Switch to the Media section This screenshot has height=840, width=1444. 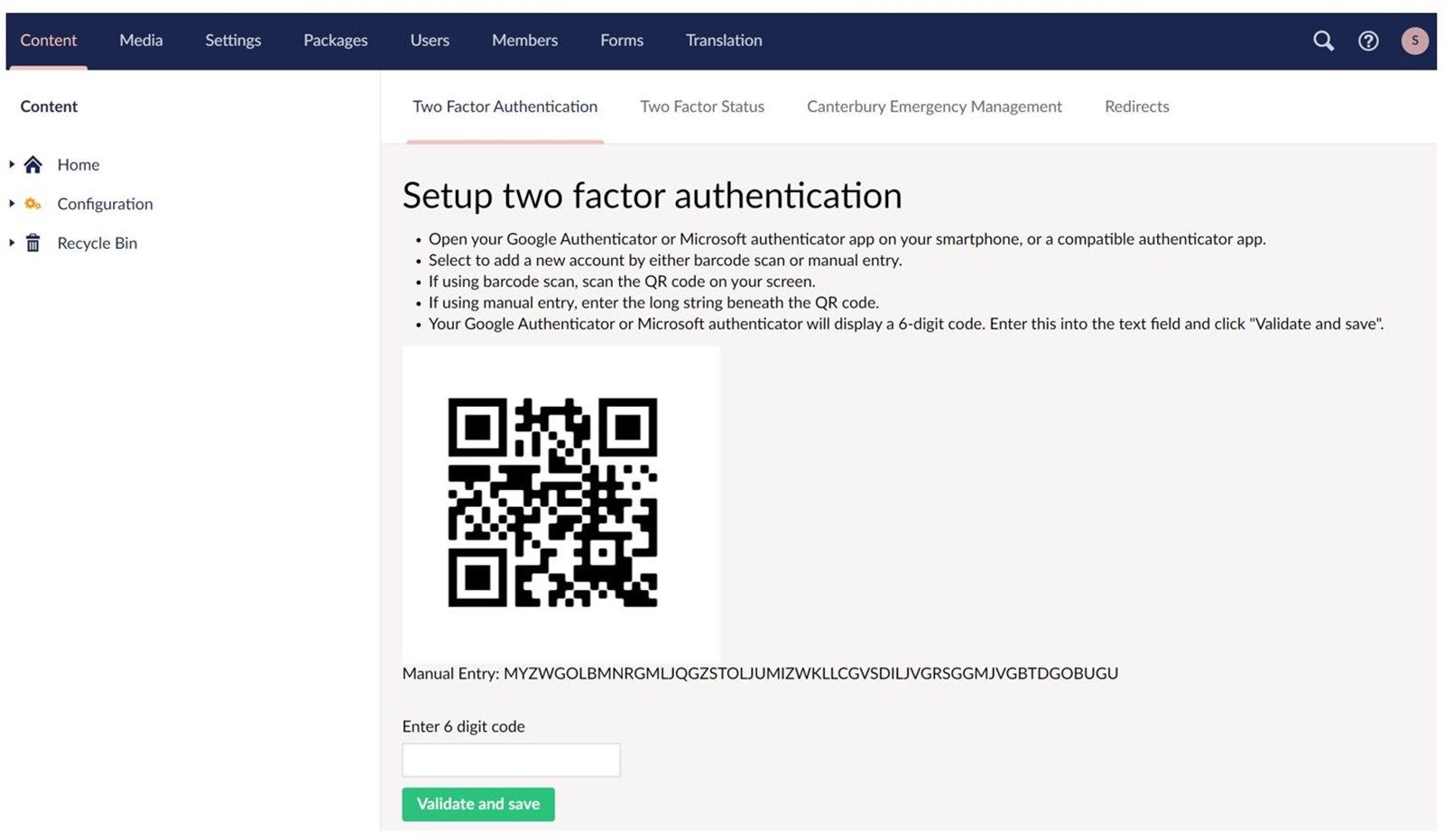coord(141,41)
